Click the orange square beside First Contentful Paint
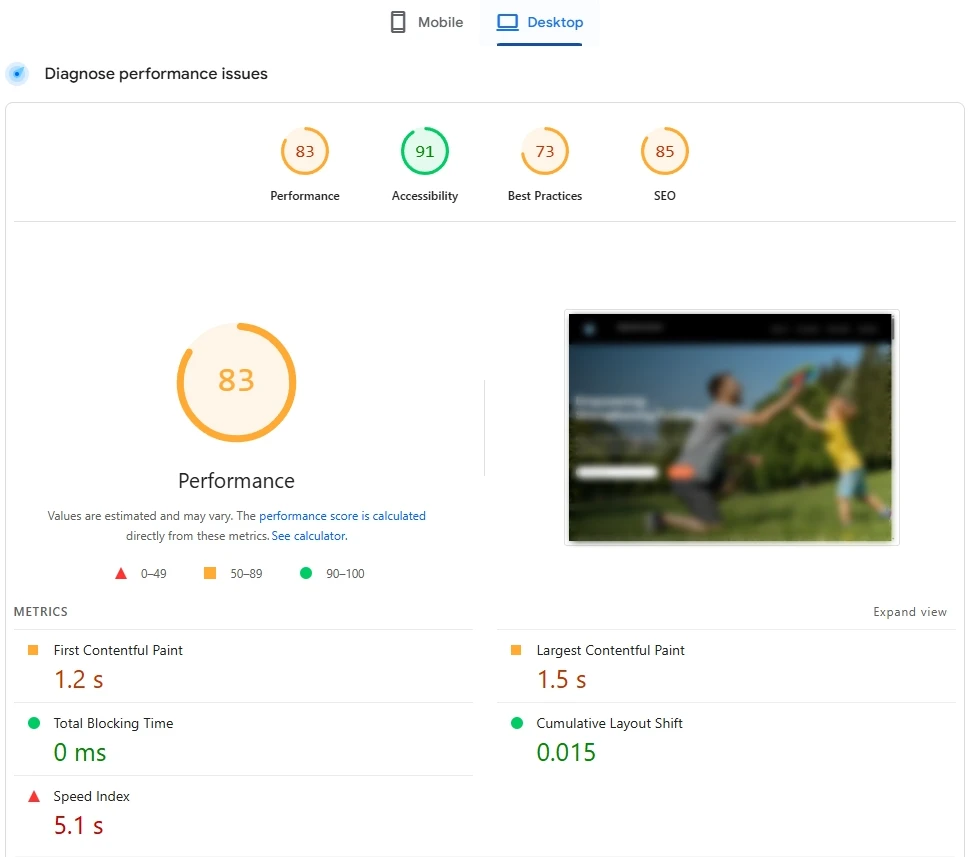Screen dimensions: 971x857 (32, 649)
